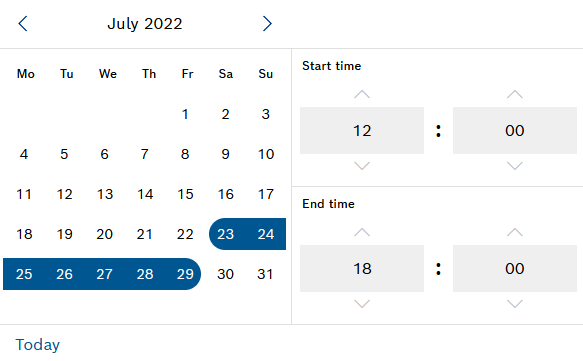Open the July 2022 month header
The image size is (583, 361).
pyautogui.click(x=145, y=24)
